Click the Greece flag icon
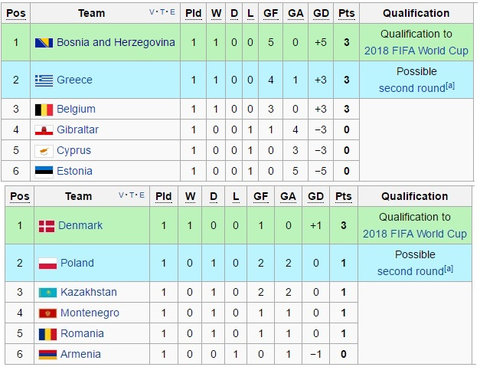480x367 pixels. pyautogui.click(x=44, y=80)
